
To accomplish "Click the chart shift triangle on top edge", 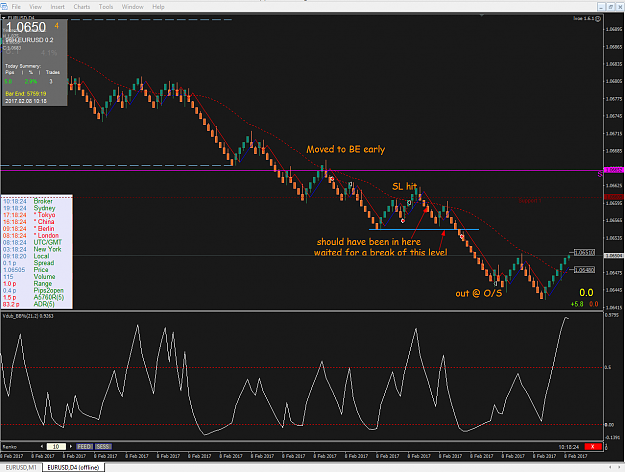I will click(482, 16).
